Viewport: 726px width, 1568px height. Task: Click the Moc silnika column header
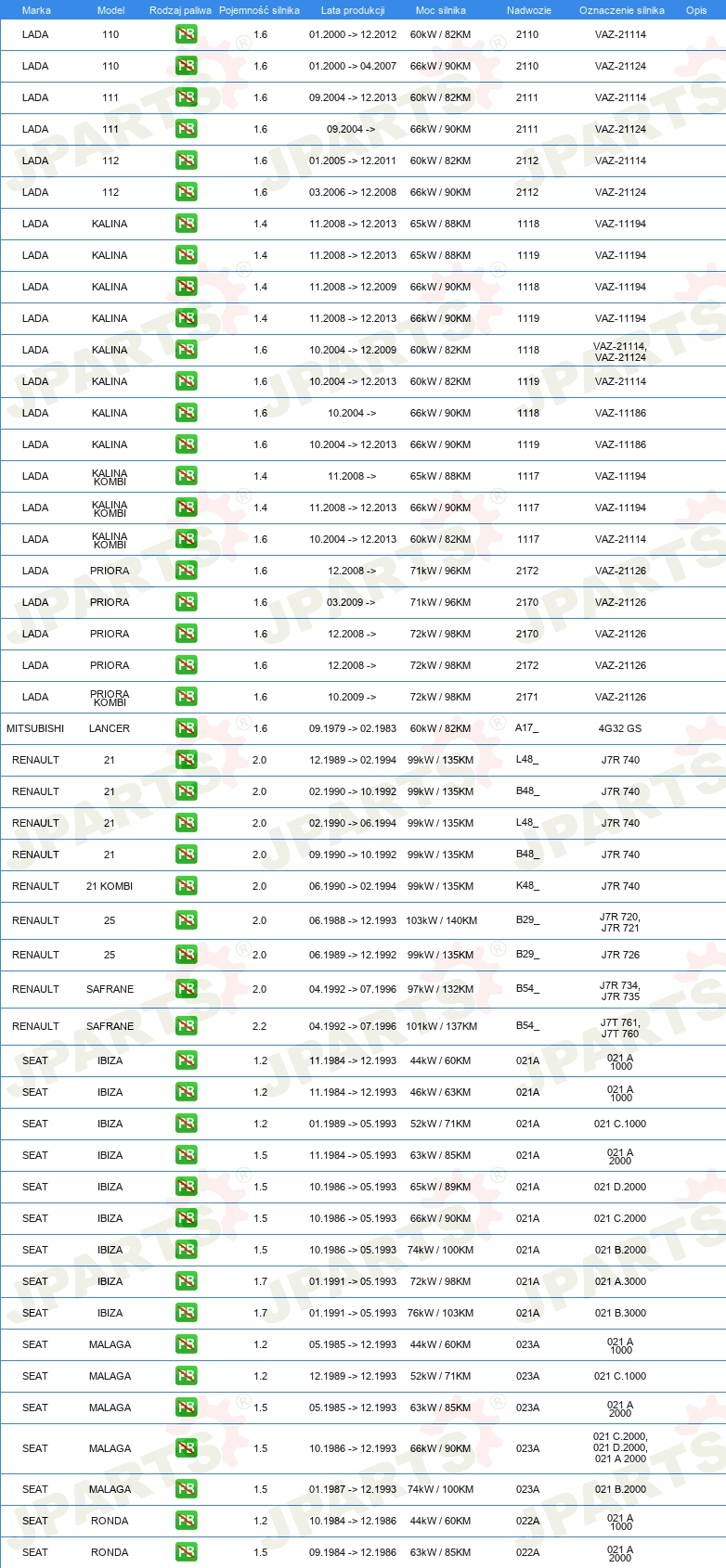[441, 10]
